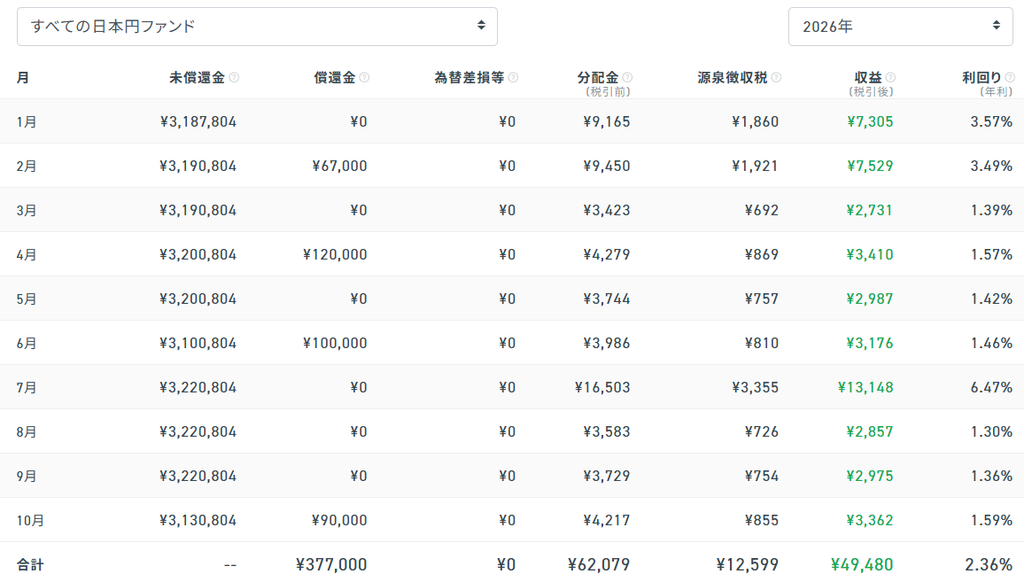Click total 収益 value ¥49,480
The height and width of the screenshot is (582, 1024).
(862, 565)
